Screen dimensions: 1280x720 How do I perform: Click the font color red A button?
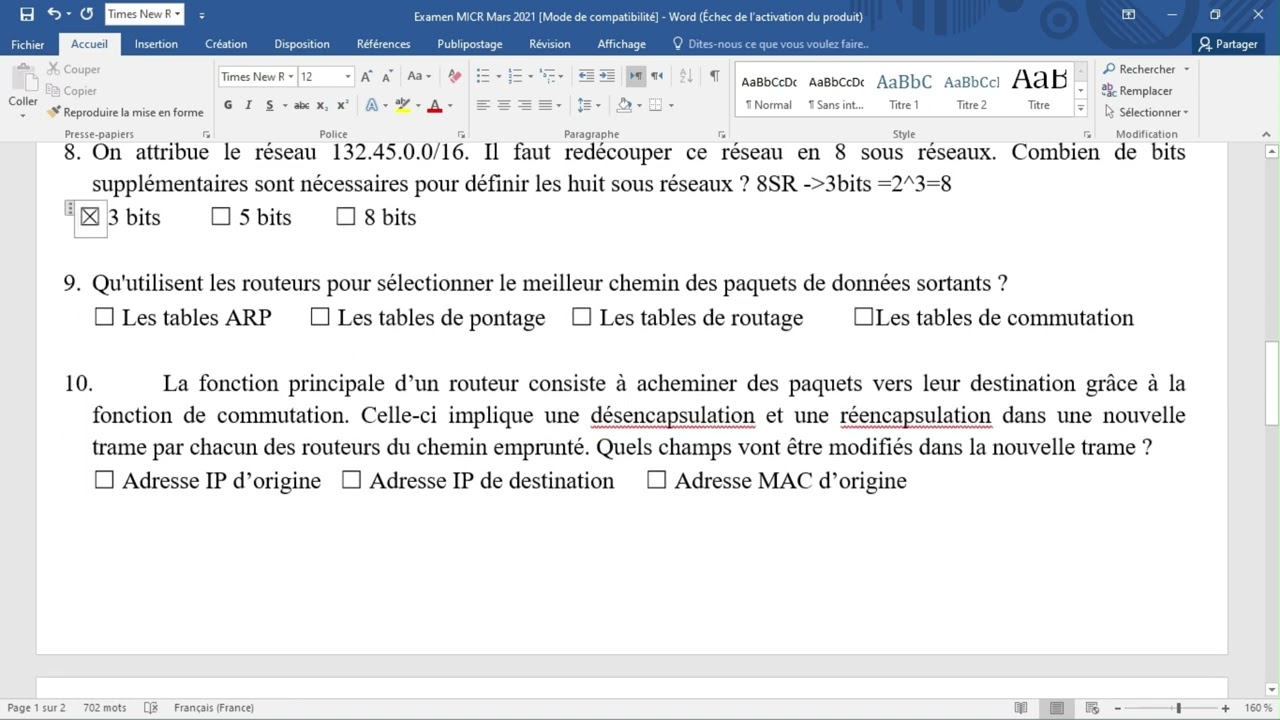[434, 105]
